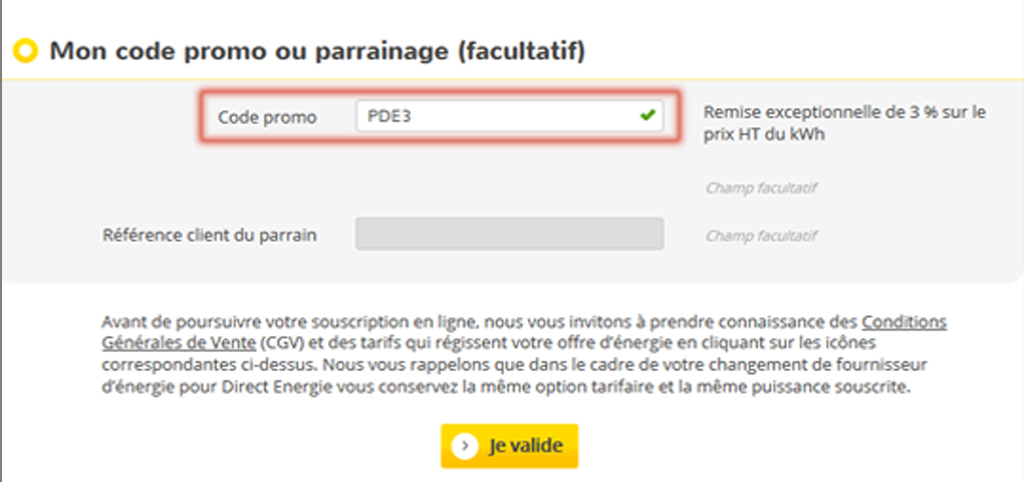Screen dimensions: 1024x482
Task: Click the (facultatif) word in the heading
Action: click(x=520, y=52)
